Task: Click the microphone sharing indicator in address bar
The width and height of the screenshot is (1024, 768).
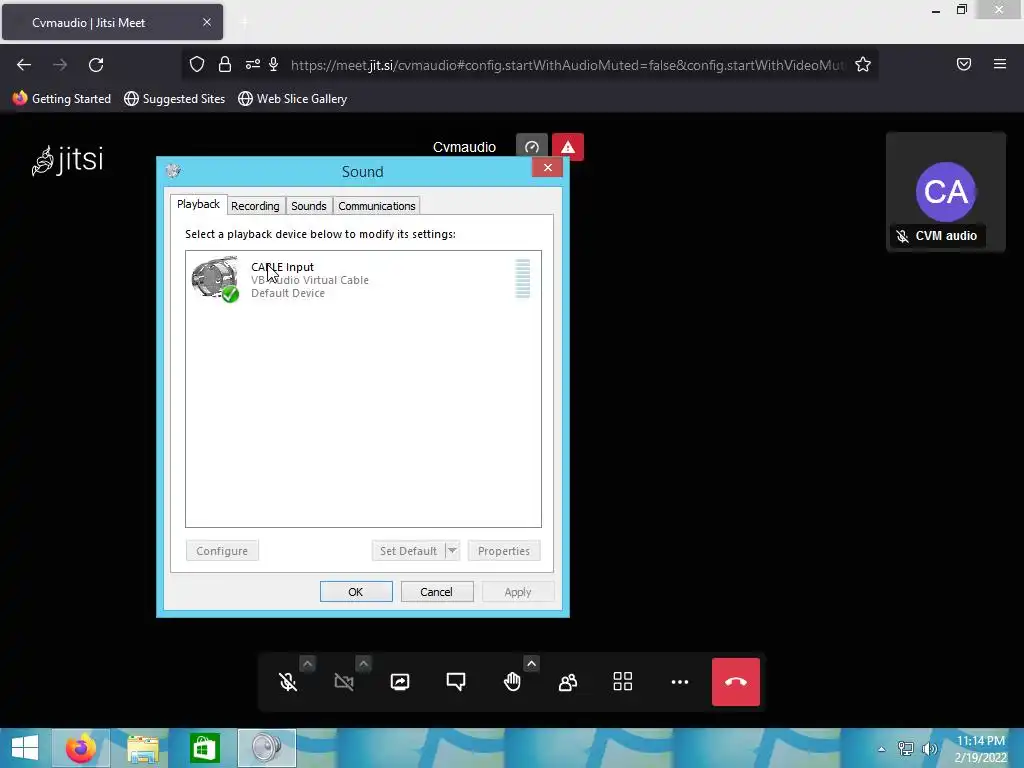Action: [274, 64]
